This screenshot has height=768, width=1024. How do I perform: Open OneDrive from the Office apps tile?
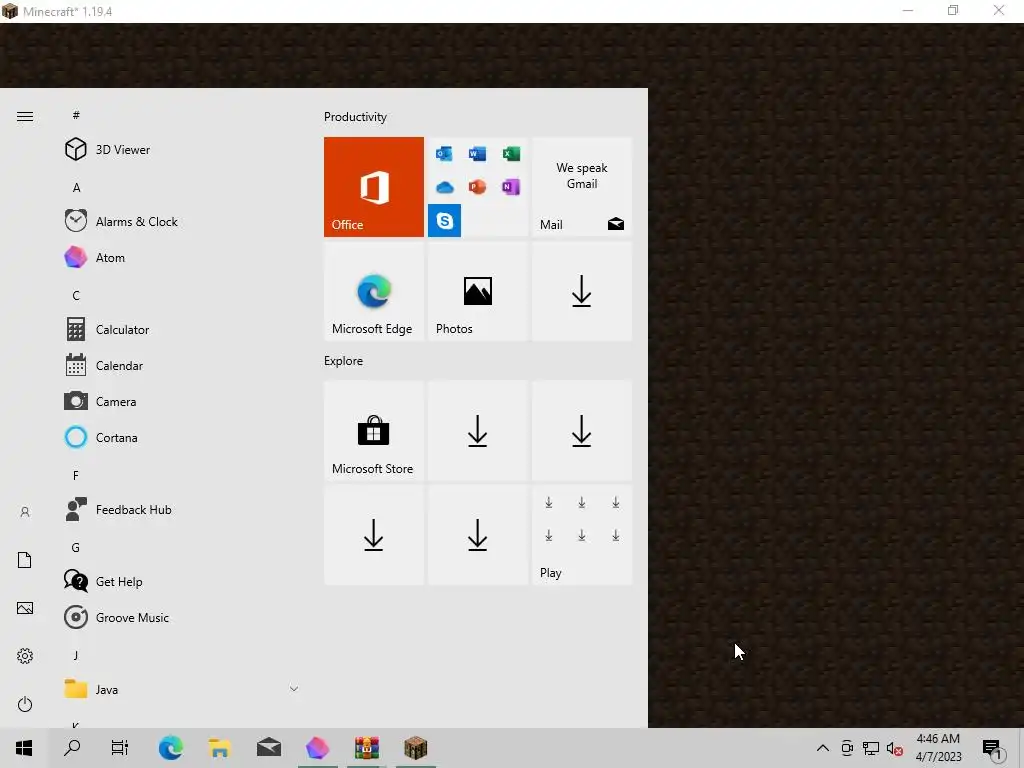point(444,187)
